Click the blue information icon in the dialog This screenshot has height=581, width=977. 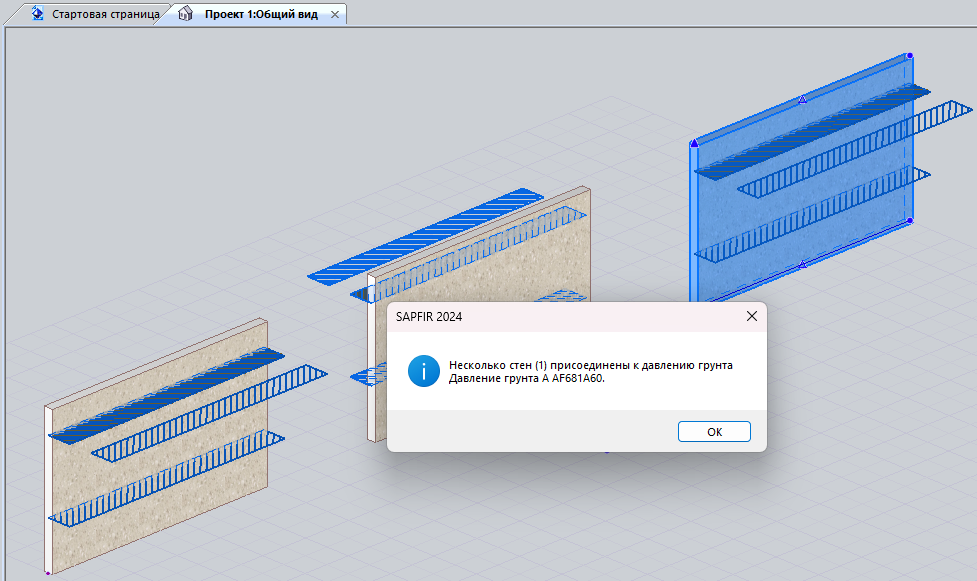point(423,371)
